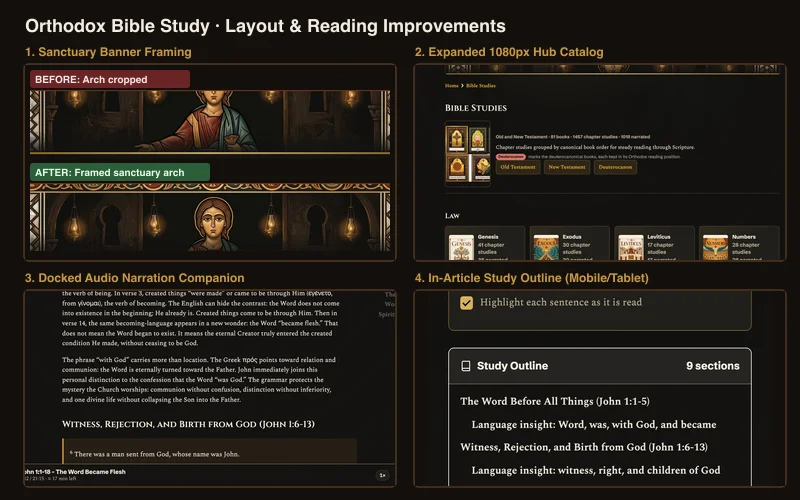Click the Study Outline book icon
The width and height of the screenshot is (800, 500).
tap(465, 366)
